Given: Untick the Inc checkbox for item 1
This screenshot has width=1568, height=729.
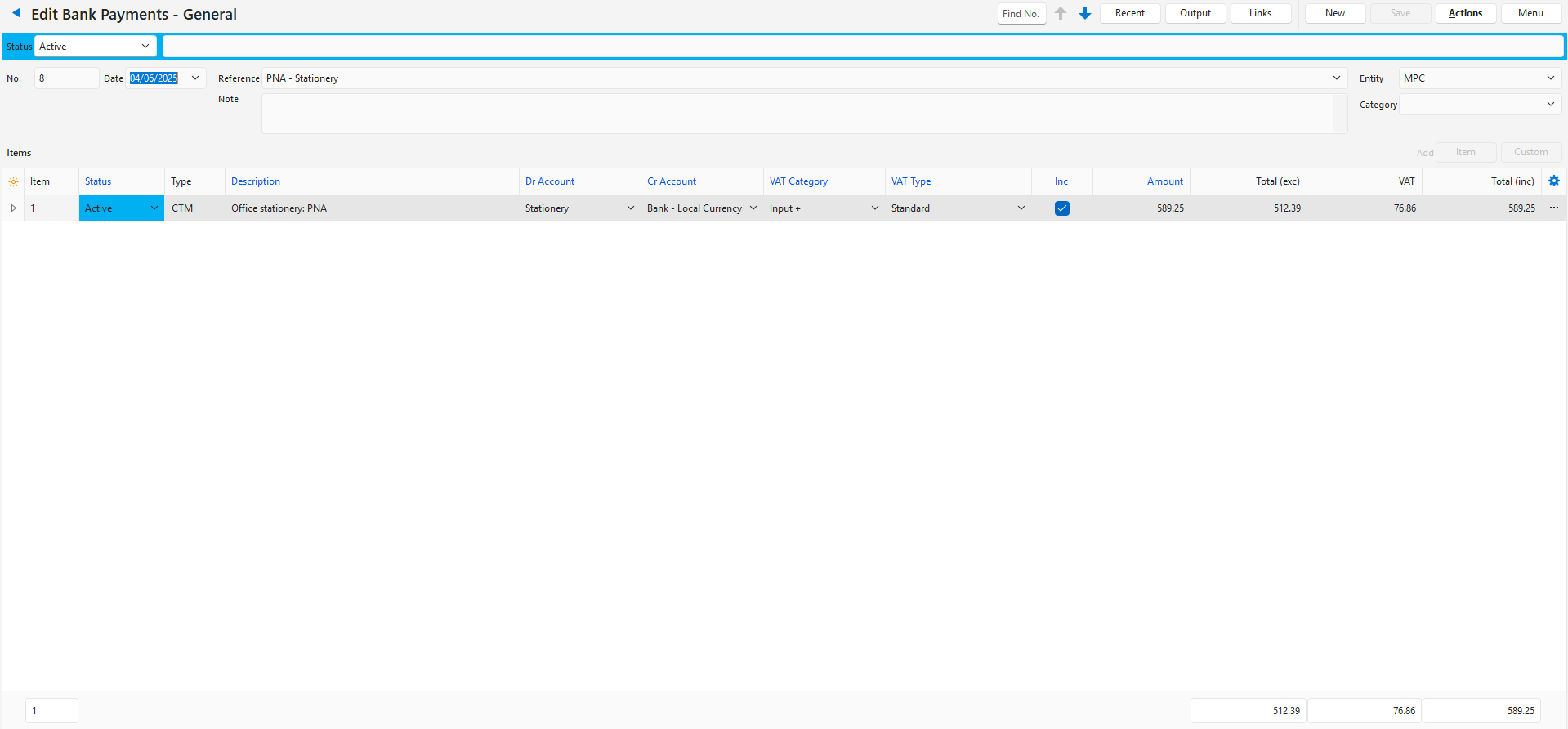Looking at the screenshot, I should [x=1061, y=208].
